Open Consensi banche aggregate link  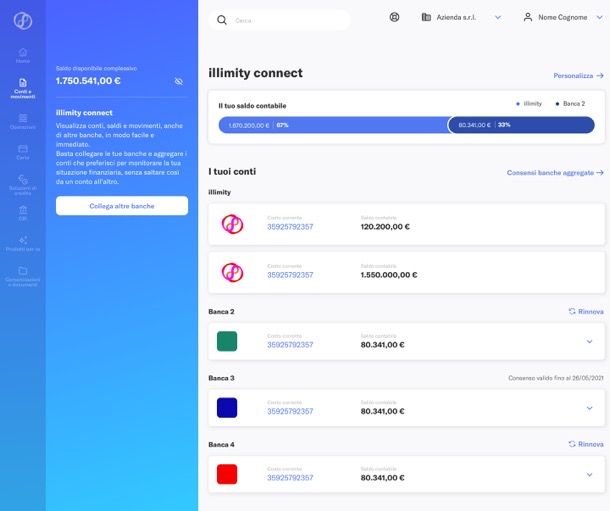point(555,173)
